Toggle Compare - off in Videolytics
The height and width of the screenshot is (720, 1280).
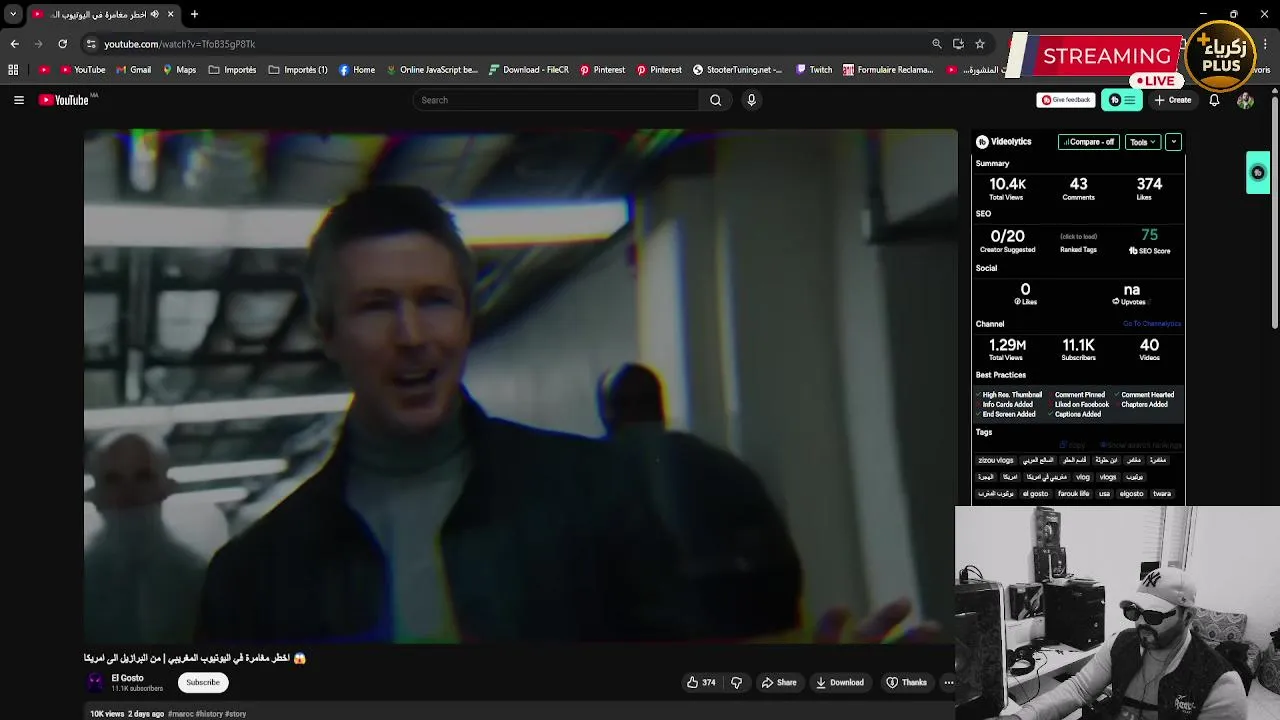coord(1089,142)
